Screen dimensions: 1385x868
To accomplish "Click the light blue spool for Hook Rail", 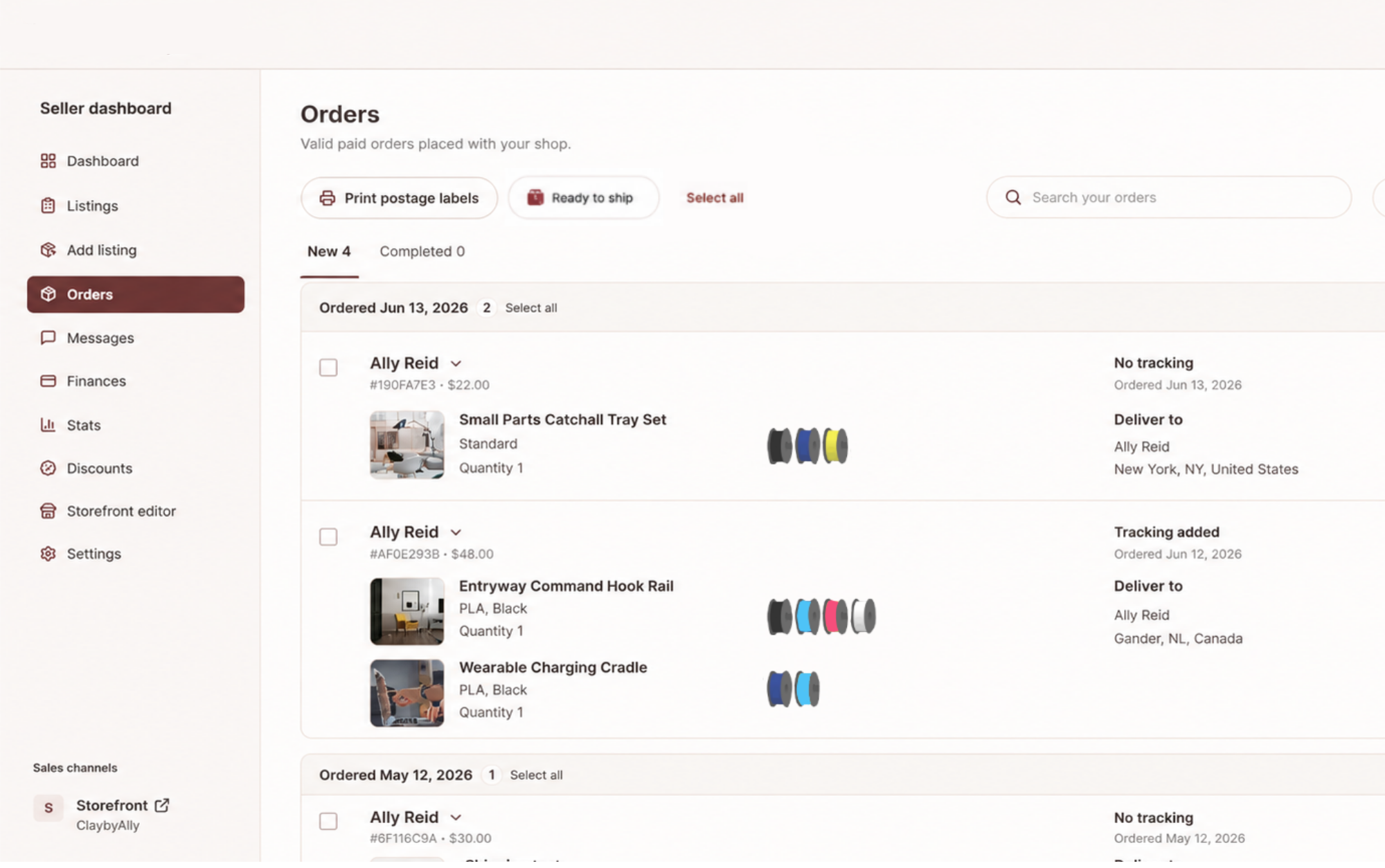I will click(x=807, y=615).
